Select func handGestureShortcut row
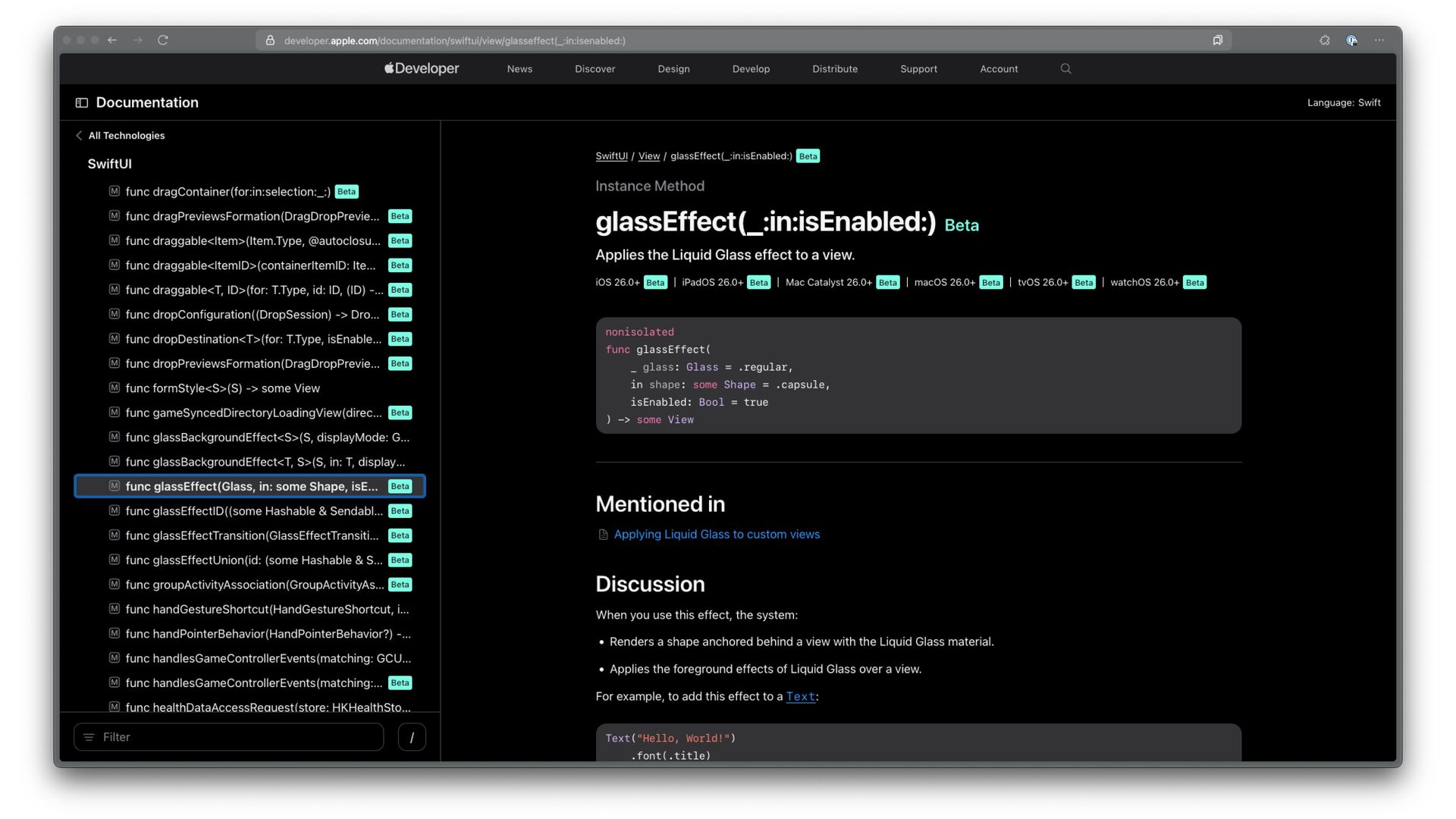 249,609
